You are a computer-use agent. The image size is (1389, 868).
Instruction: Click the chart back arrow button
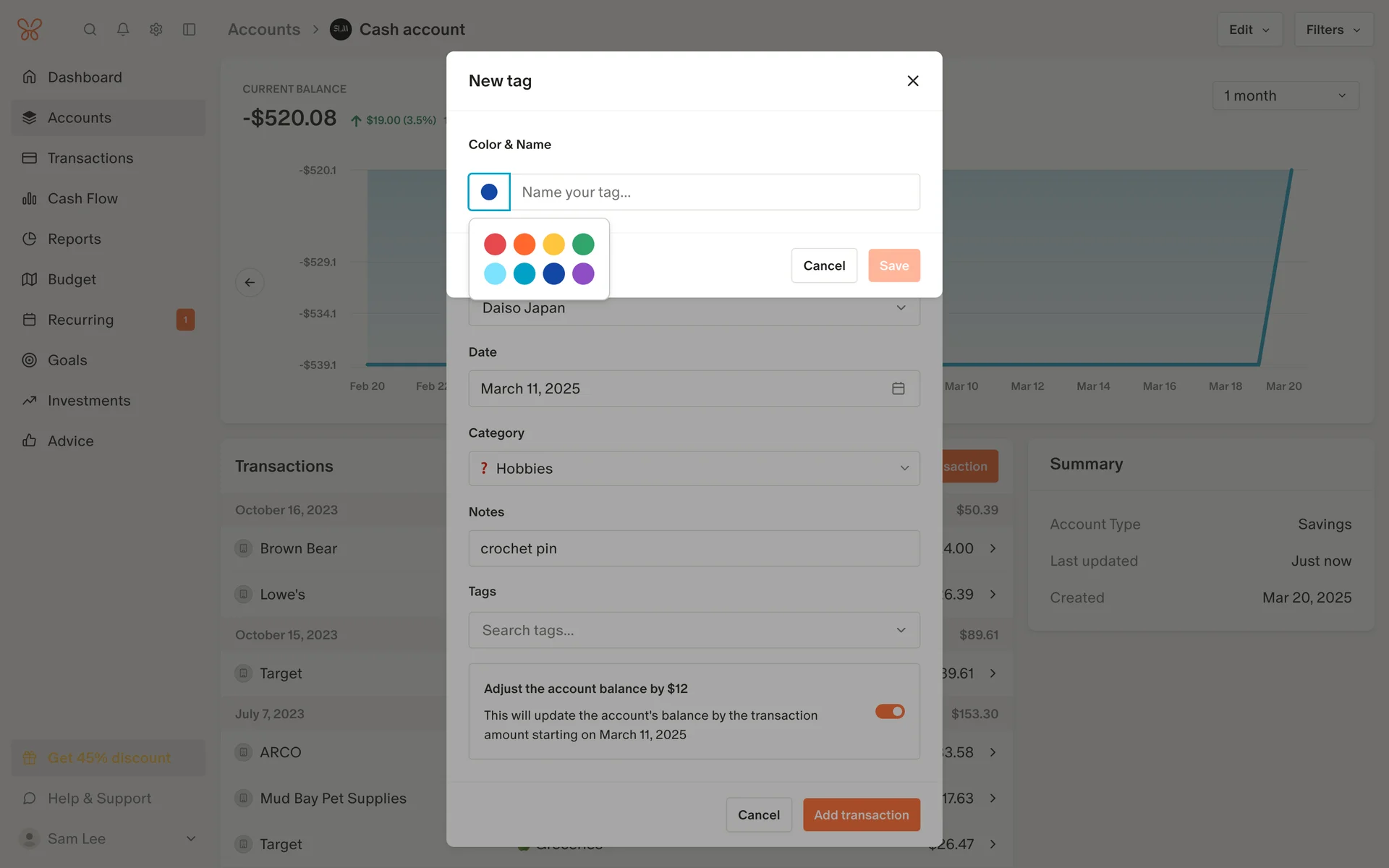[250, 282]
